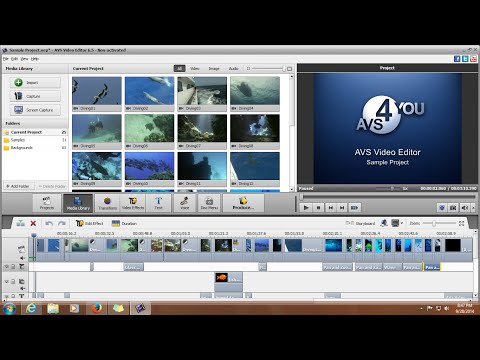Open the YouTube link icon
This screenshot has width=480, height=360.
[473, 59]
